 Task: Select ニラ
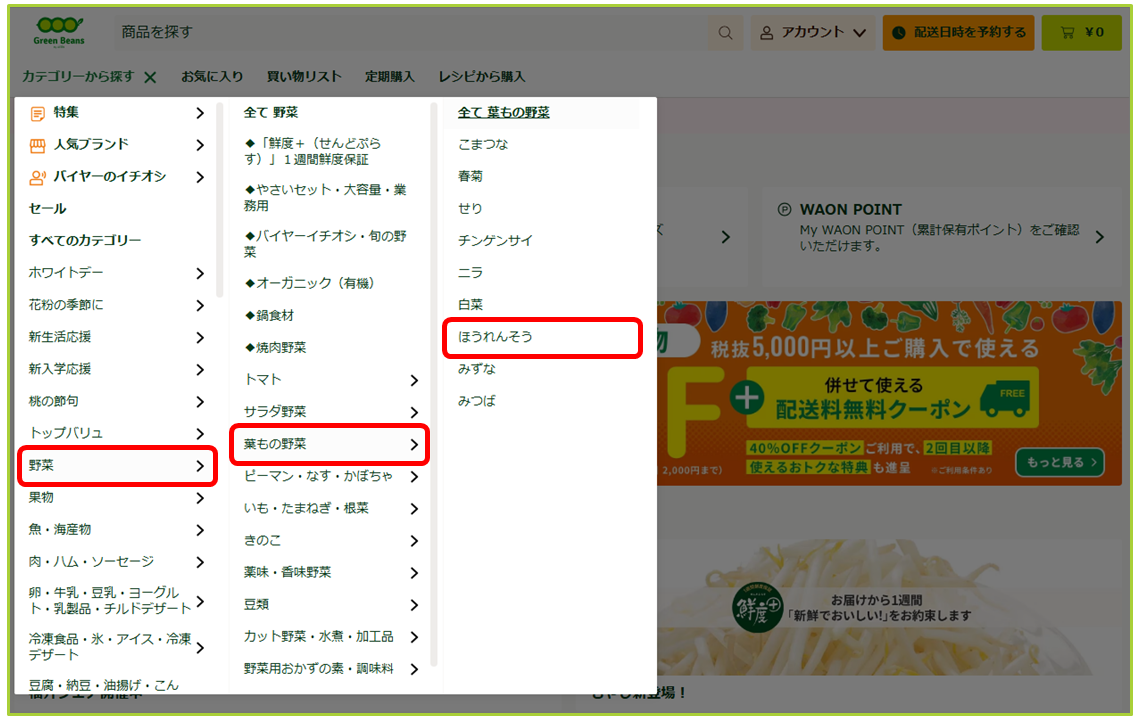click(x=469, y=272)
